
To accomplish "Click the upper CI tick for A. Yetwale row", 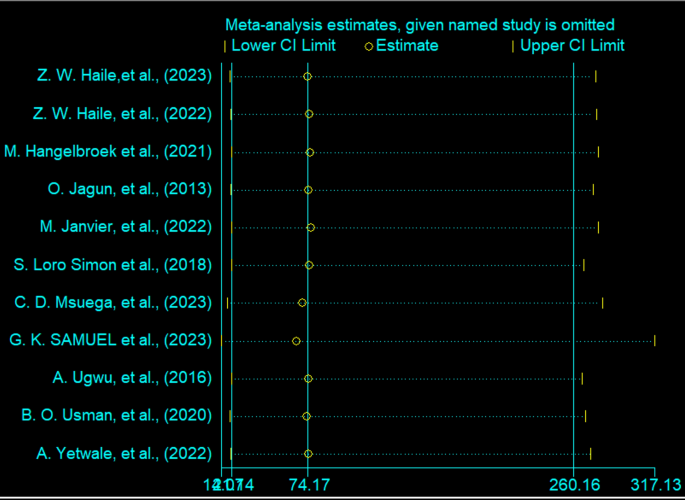I will coord(591,454).
